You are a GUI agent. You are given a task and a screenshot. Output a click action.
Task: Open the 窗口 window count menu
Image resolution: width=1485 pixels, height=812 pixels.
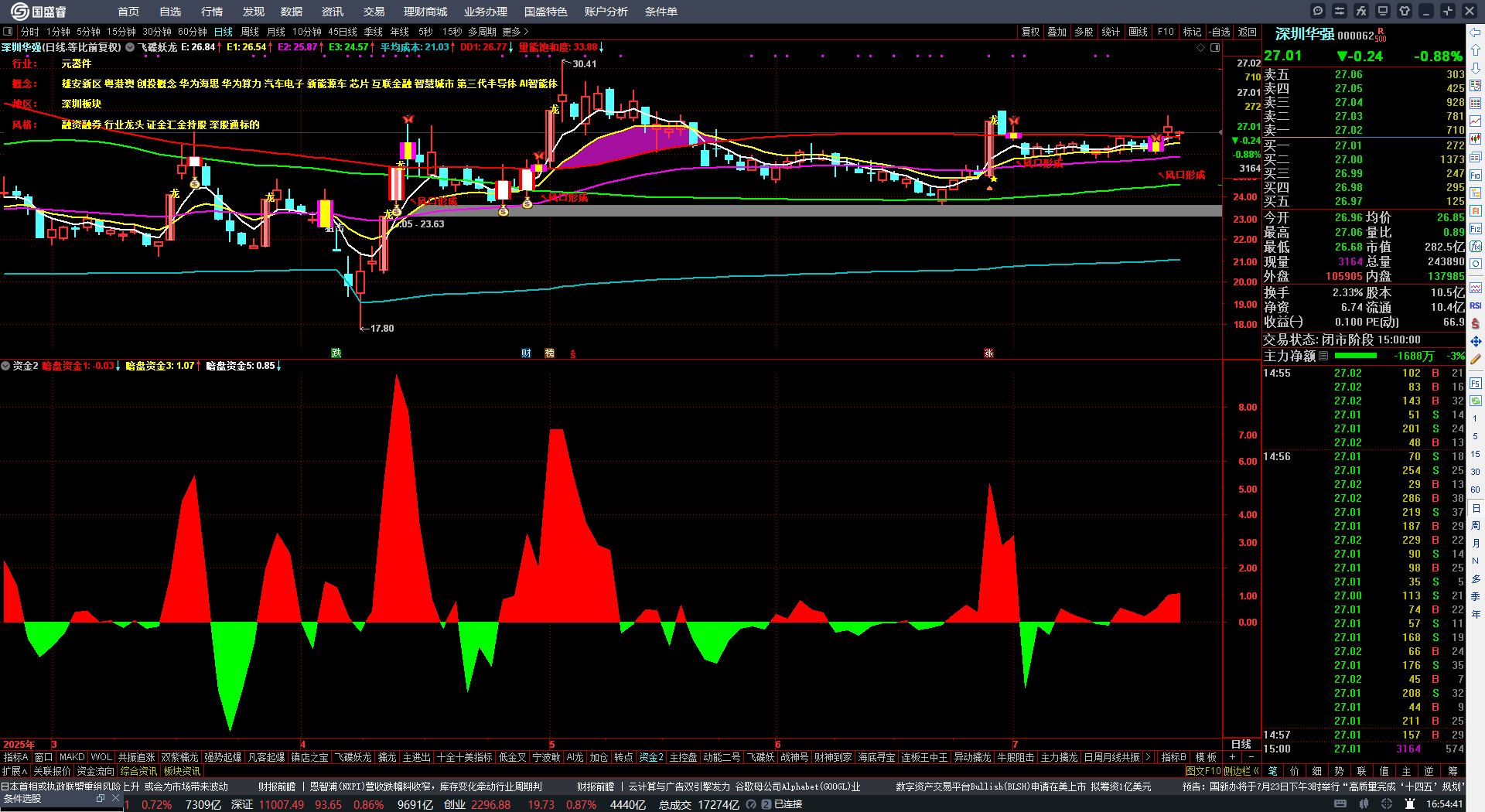44,757
